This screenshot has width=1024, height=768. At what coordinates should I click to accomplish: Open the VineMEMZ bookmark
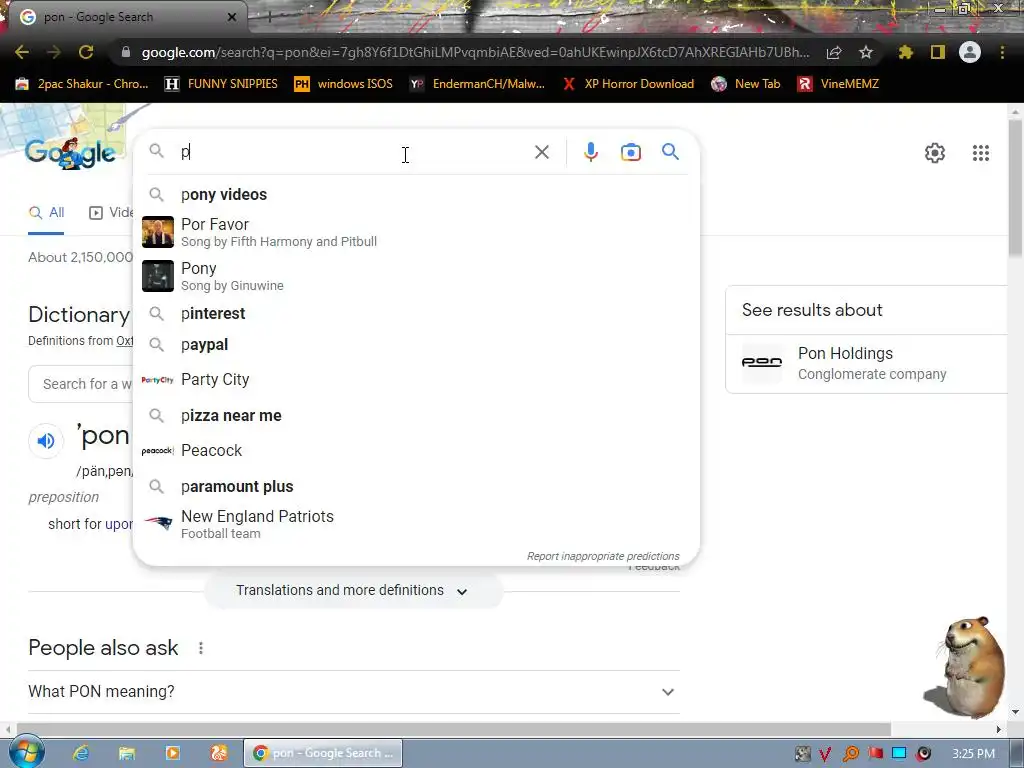point(839,84)
